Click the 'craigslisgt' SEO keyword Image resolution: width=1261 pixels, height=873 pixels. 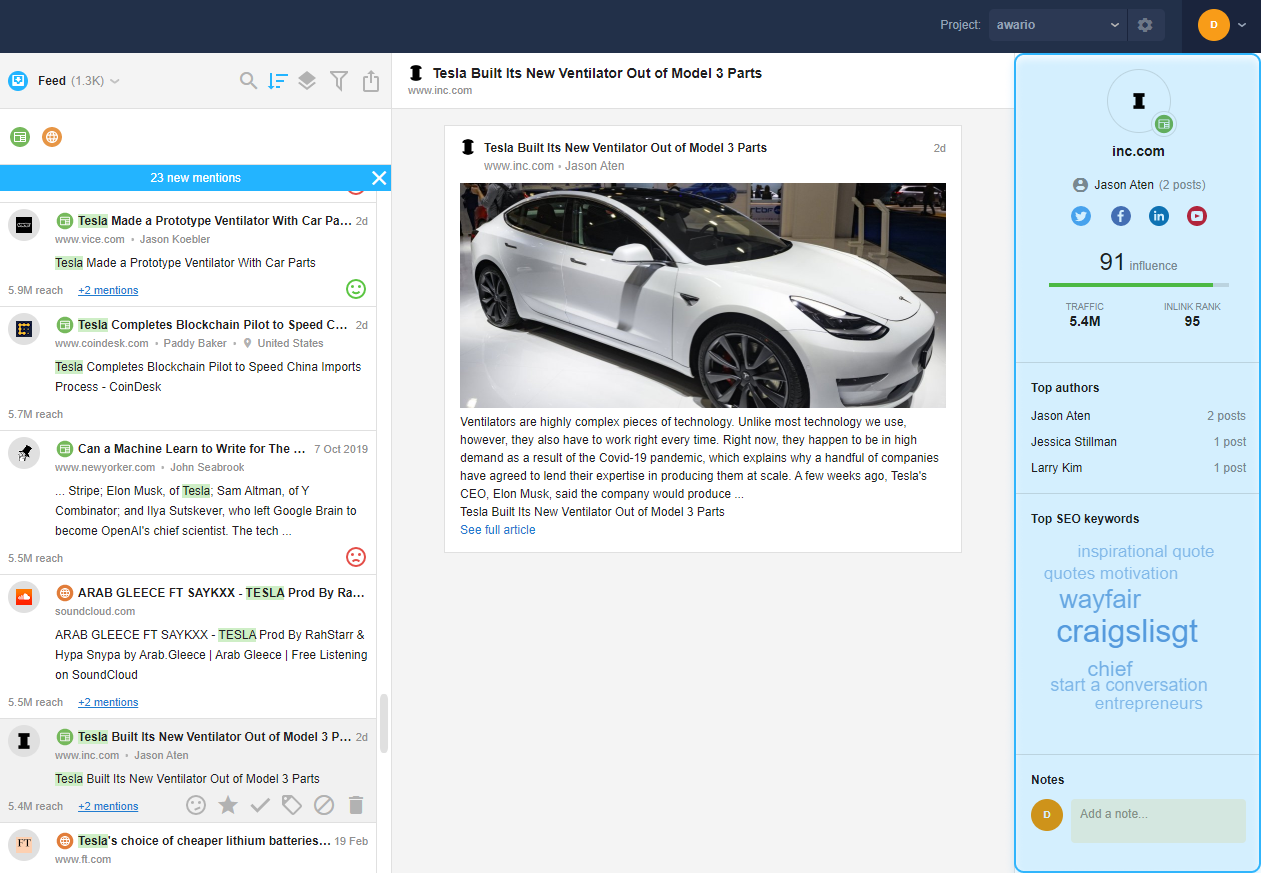tap(1127, 631)
